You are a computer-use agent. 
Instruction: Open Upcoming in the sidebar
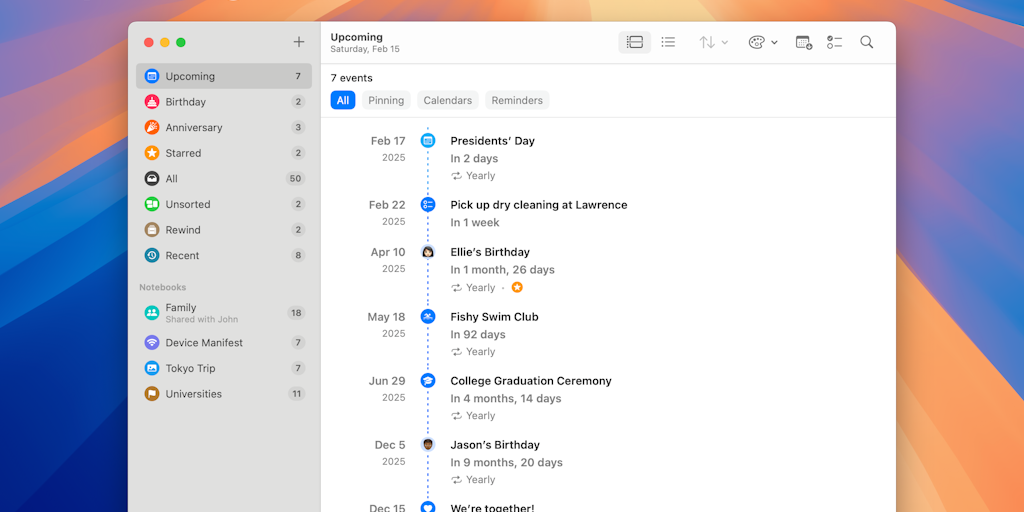(x=224, y=76)
